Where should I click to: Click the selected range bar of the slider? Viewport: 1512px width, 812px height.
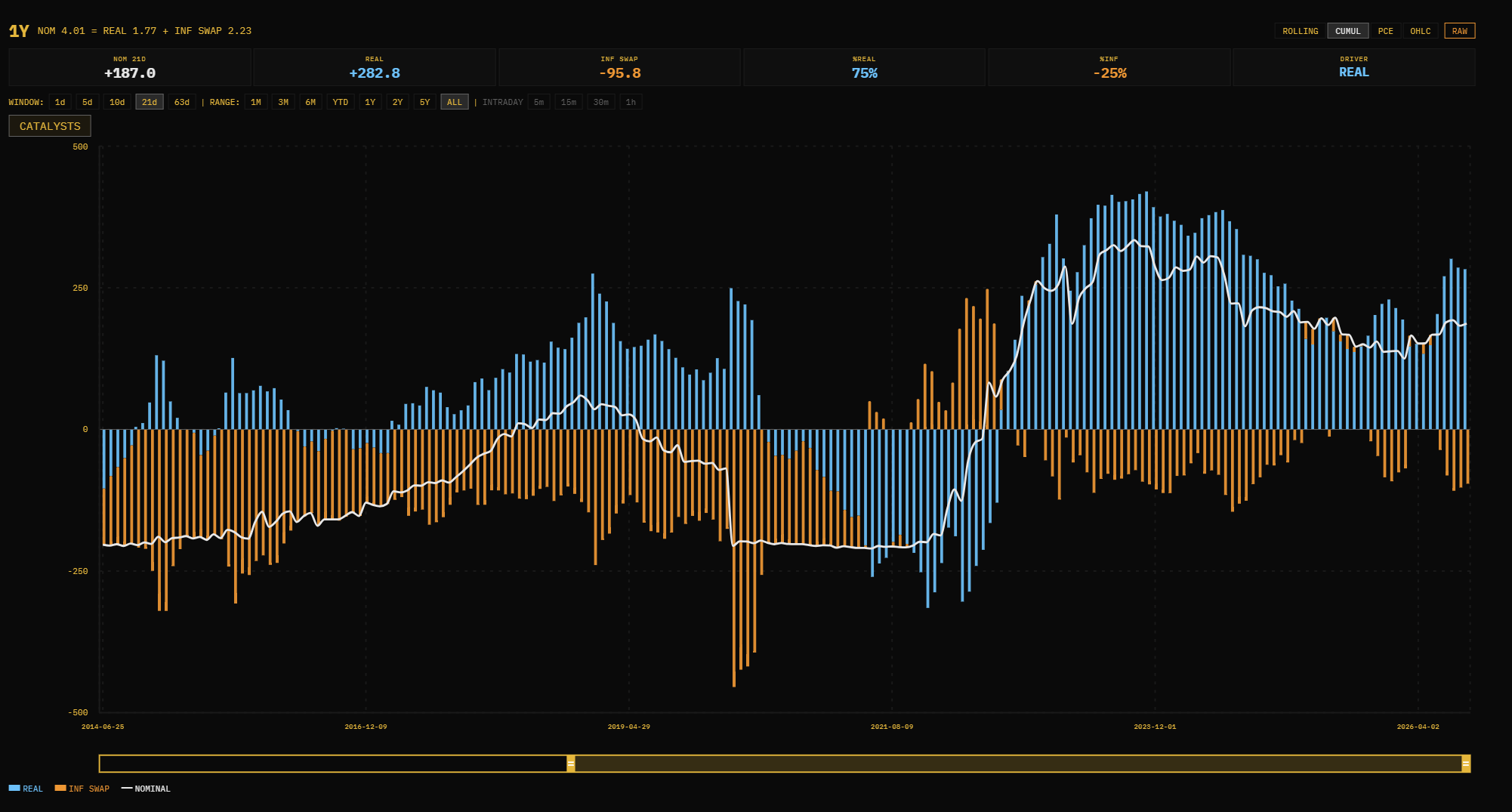[x=1018, y=764]
